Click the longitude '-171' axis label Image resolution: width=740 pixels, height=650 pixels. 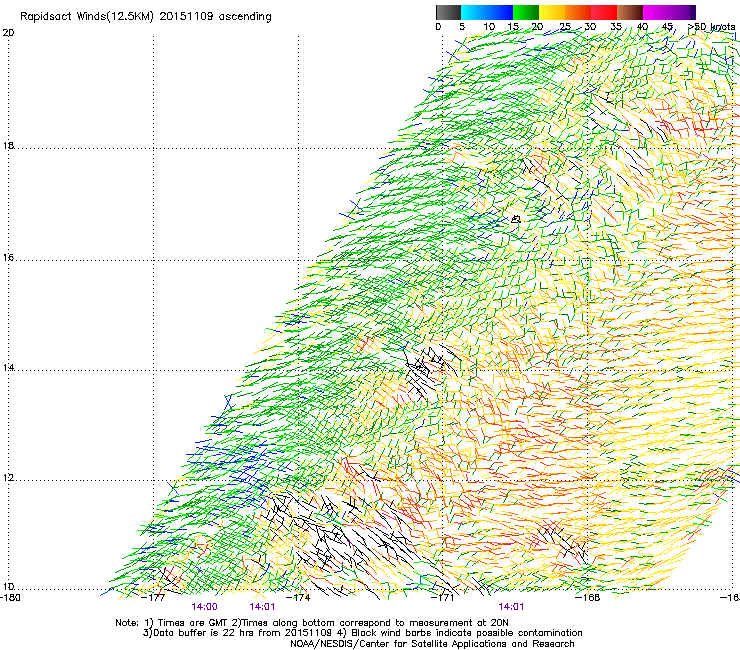443,598
